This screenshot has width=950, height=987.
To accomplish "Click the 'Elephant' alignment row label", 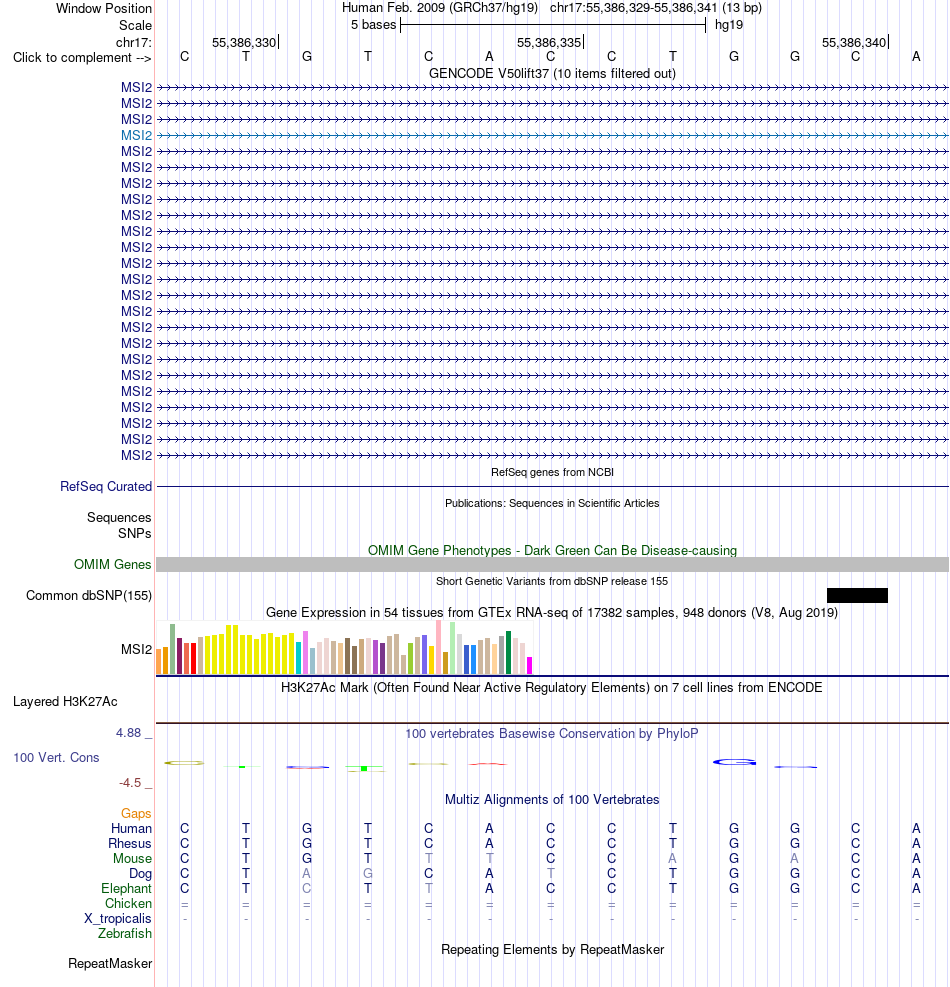I will (x=127, y=889).
